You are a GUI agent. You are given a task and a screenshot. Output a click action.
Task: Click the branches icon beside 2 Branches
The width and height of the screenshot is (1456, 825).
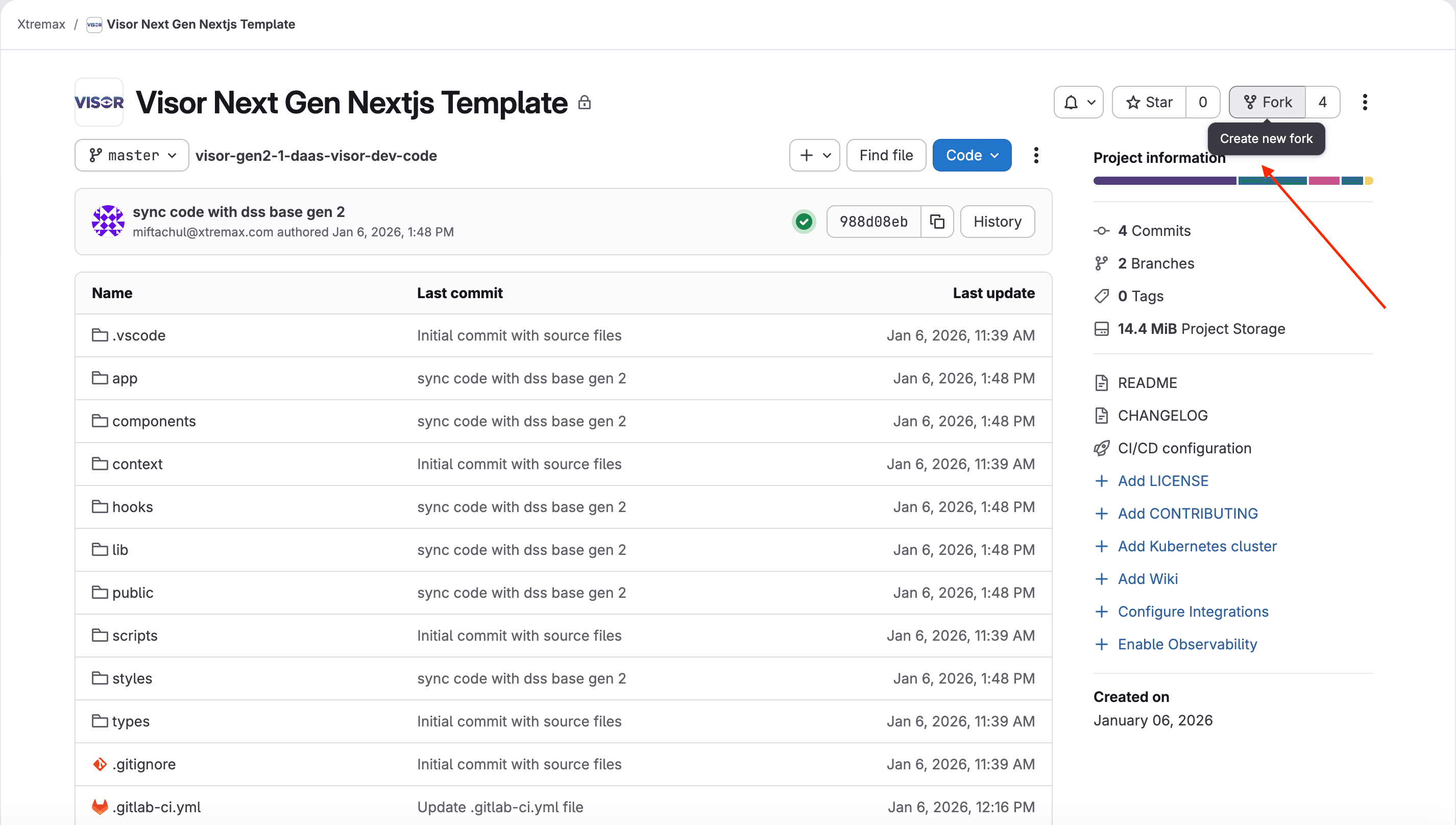1102,263
